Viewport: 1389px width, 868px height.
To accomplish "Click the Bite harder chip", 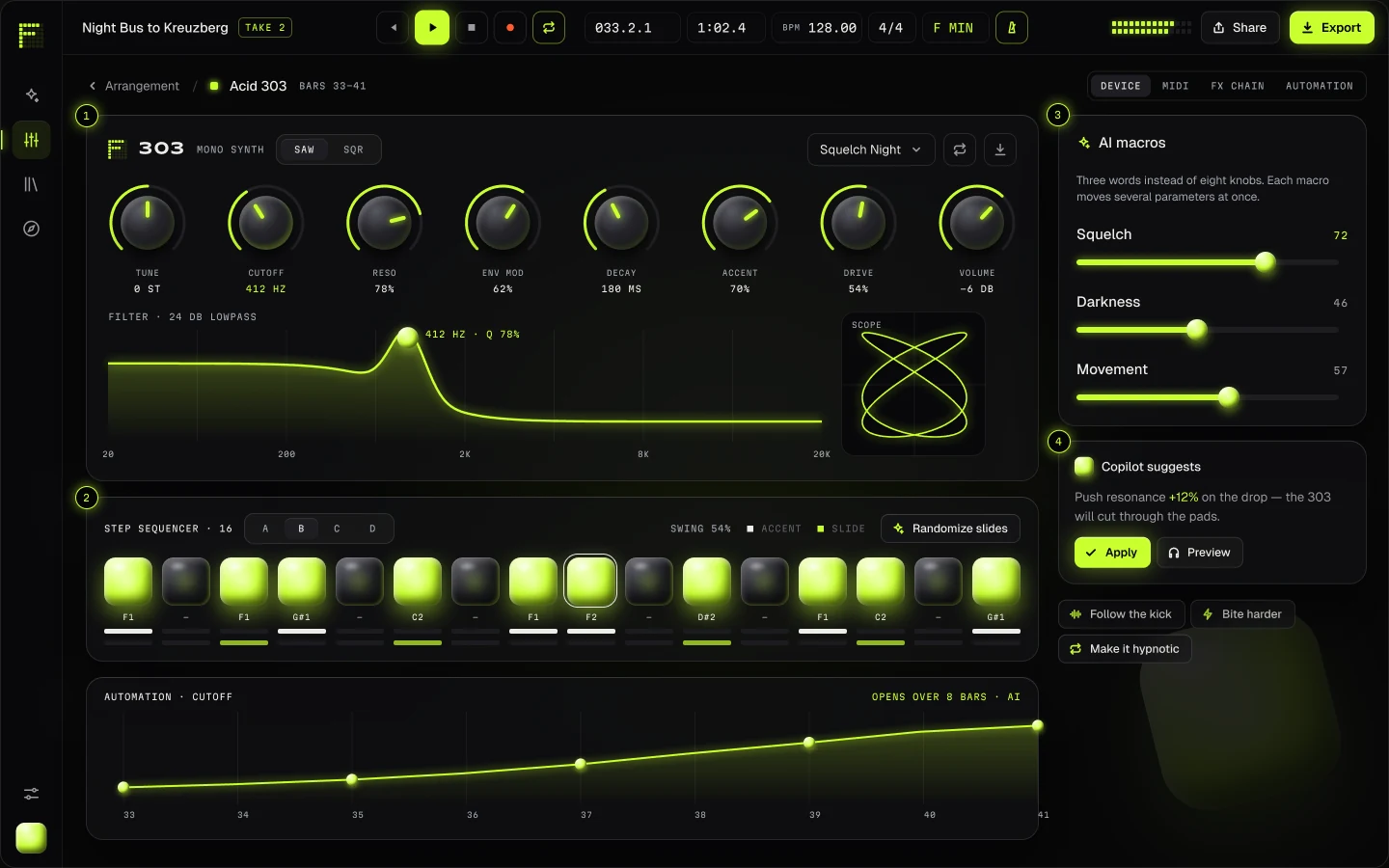I will [1243, 614].
